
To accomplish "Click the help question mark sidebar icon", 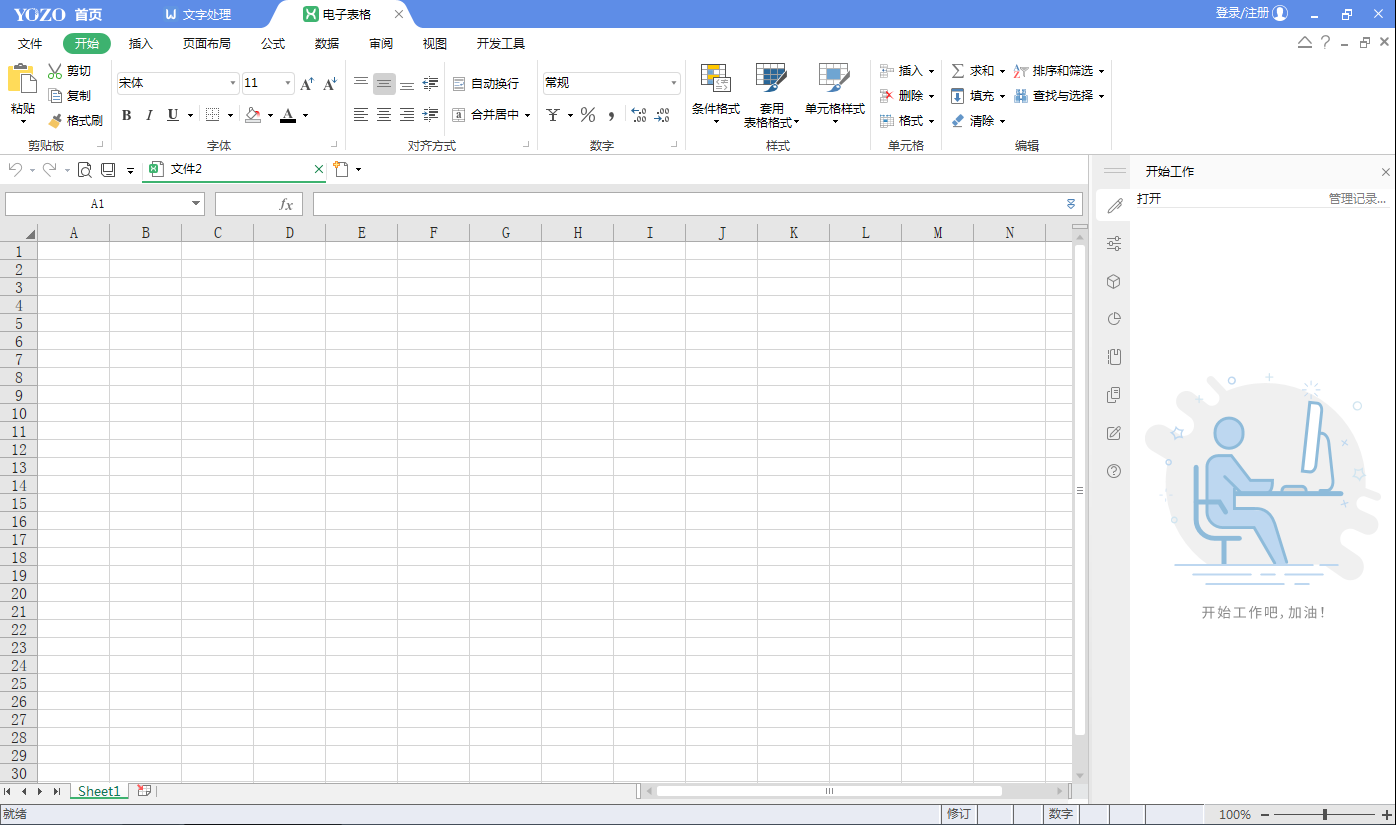I will click(1114, 471).
